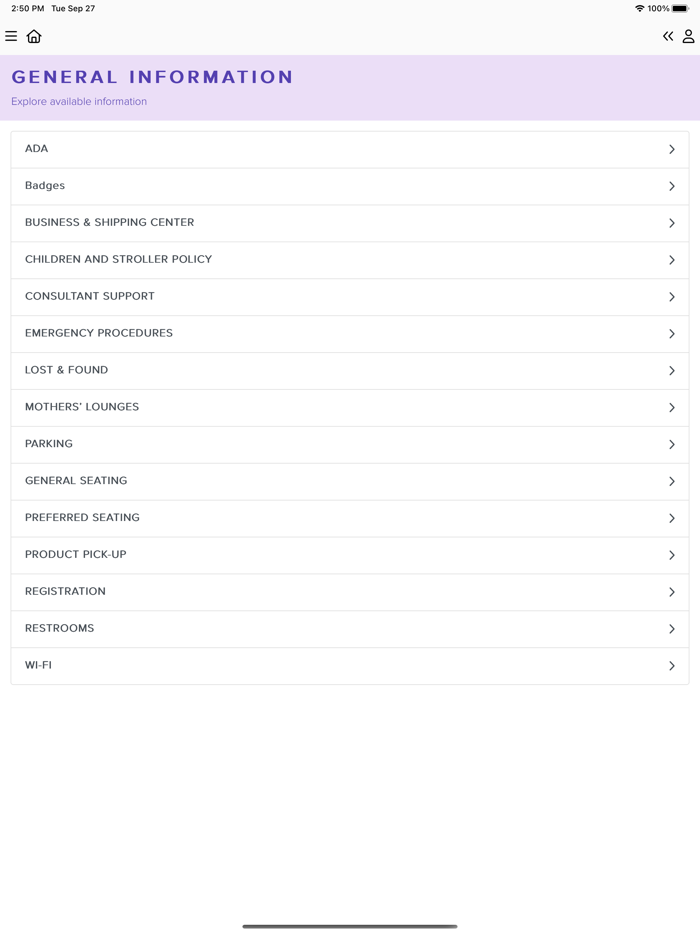Open PRODUCT PICK-UP details
Screen dimensions: 700x934
click(76, 555)
